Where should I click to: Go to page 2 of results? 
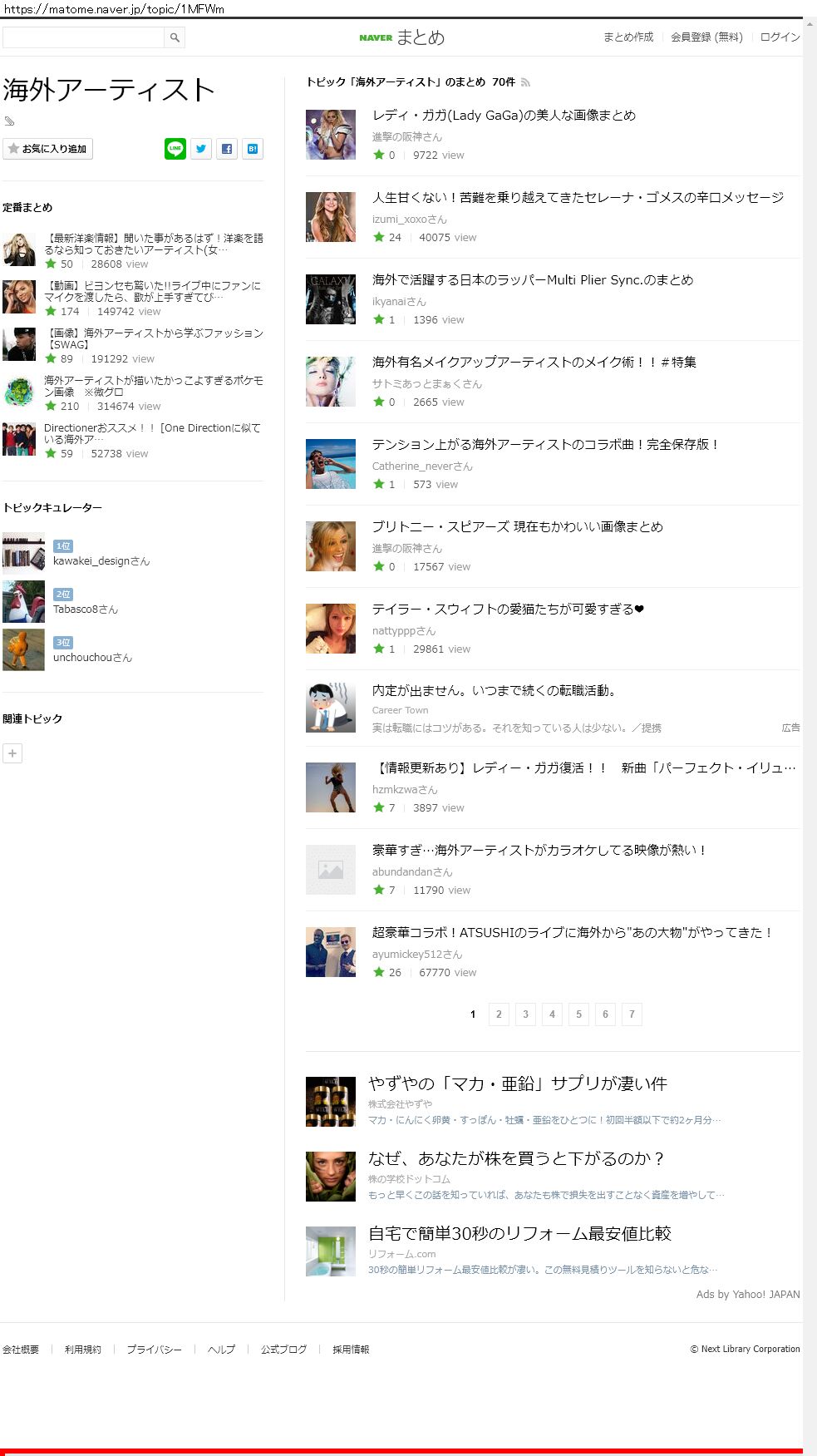click(x=499, y=1014)
